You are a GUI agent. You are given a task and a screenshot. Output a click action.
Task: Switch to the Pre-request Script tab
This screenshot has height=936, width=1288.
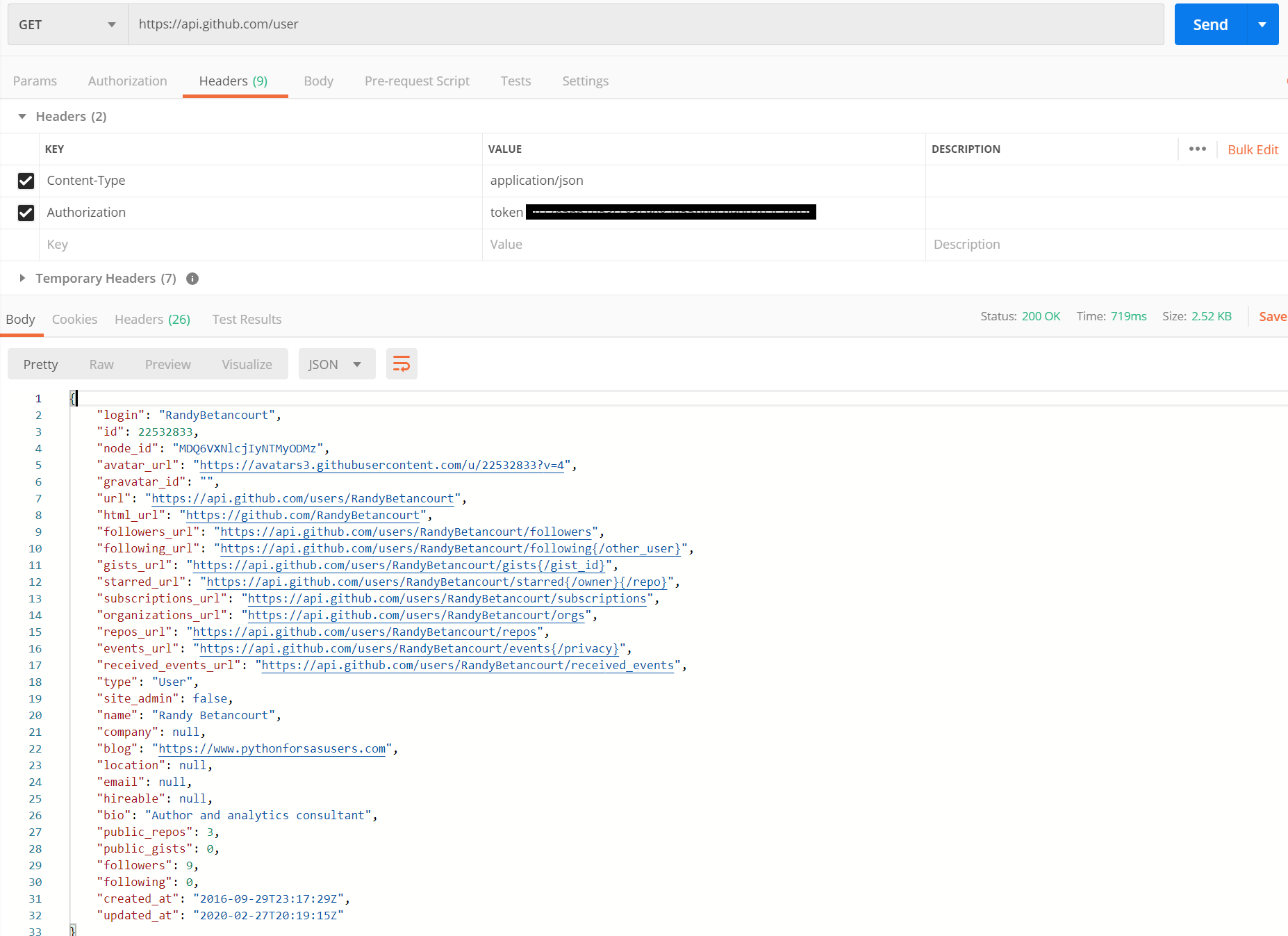click(417, 81)
